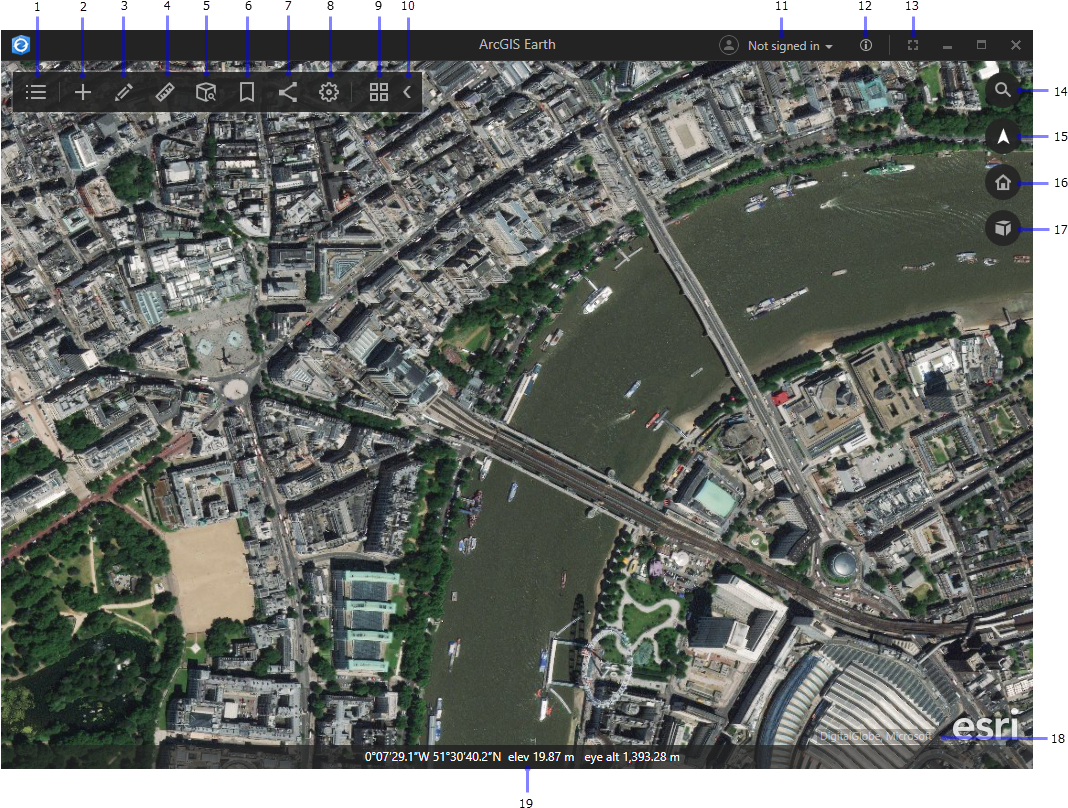The height and width of the screenshot is (808, 1068).
Task: Open the Search magnifier button
Action: pos(1003,91)
